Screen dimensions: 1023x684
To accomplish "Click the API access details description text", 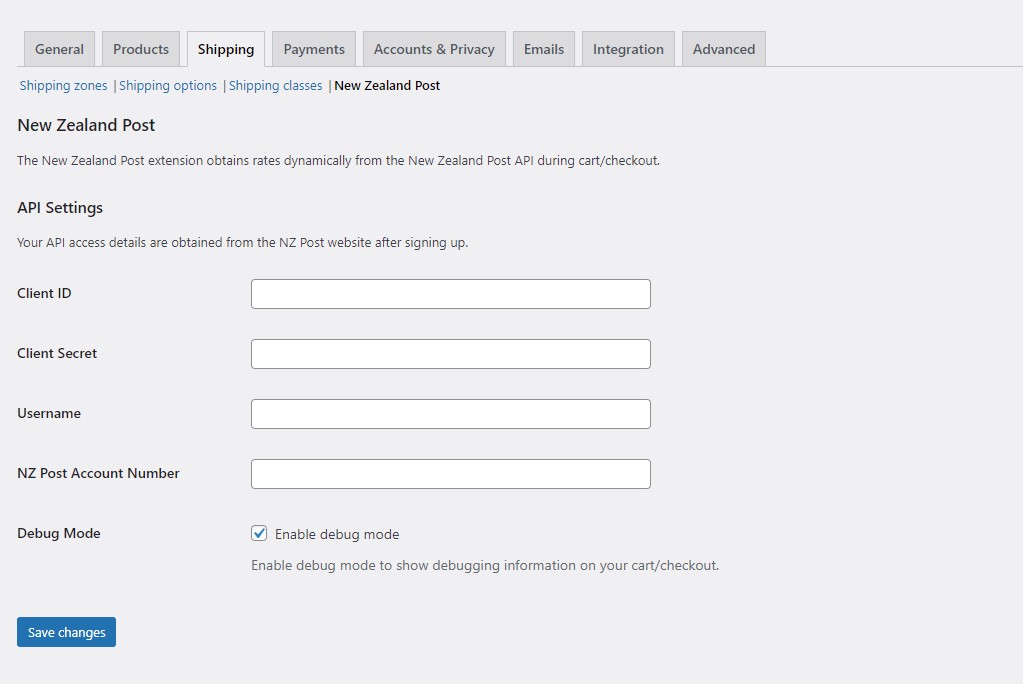I will click(243, 242).
